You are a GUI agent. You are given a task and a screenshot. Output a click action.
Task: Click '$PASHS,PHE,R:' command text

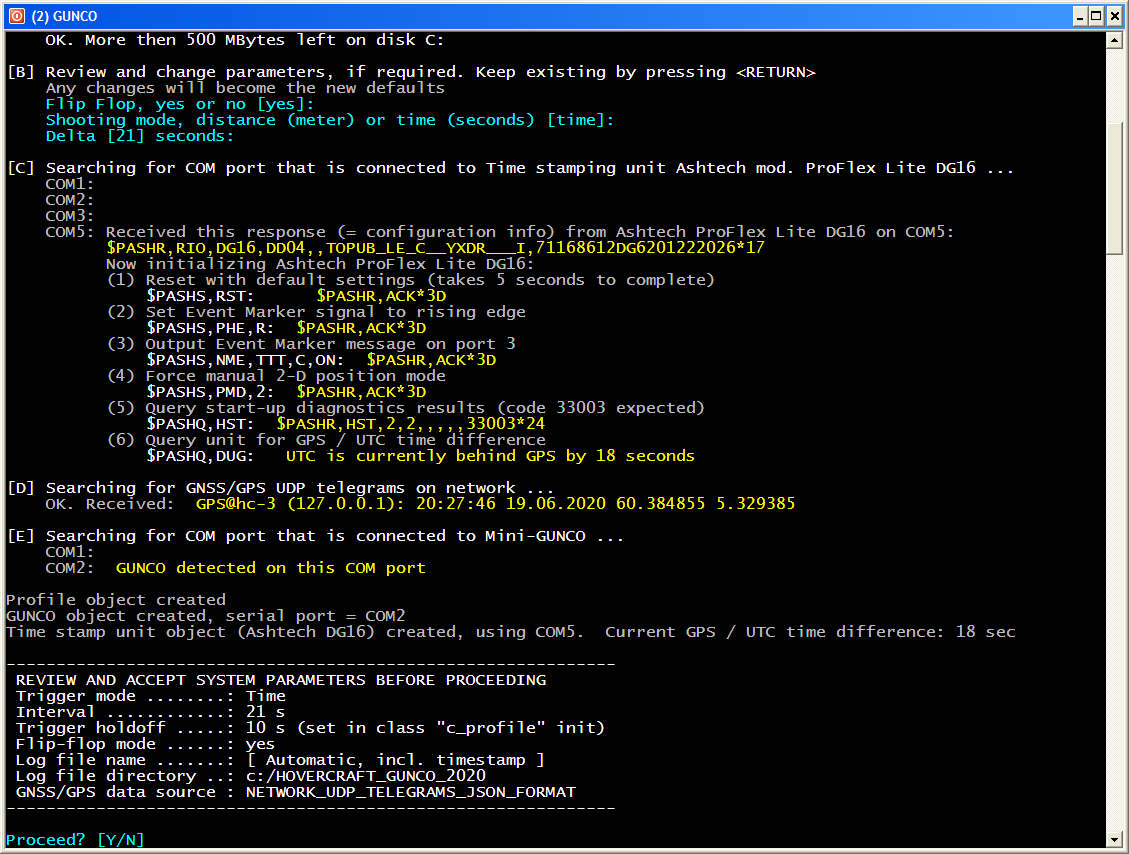pyautogui.click(x=210, y=328)
